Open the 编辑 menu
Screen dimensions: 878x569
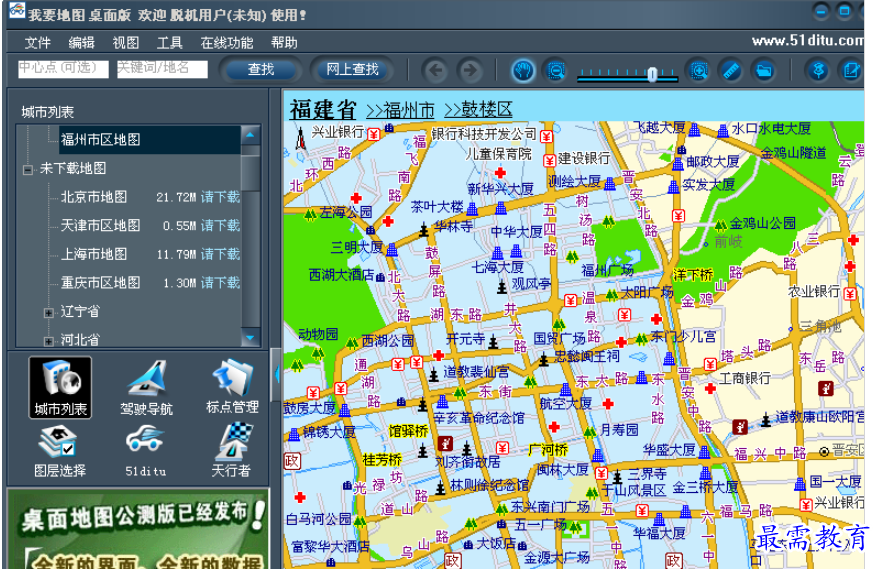pyautogui.click(x=82, y=43)
